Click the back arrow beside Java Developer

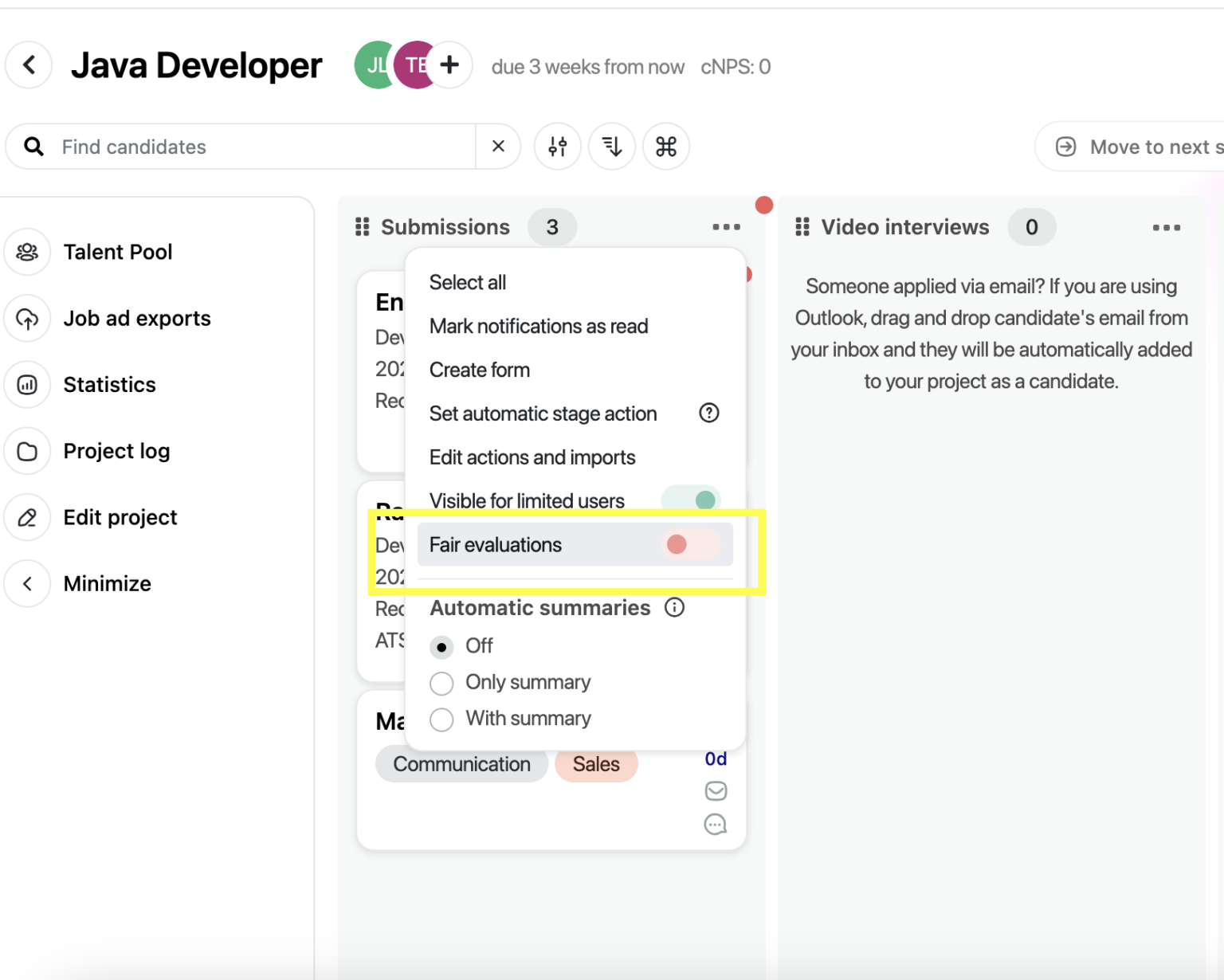click(x=29, y=65)
